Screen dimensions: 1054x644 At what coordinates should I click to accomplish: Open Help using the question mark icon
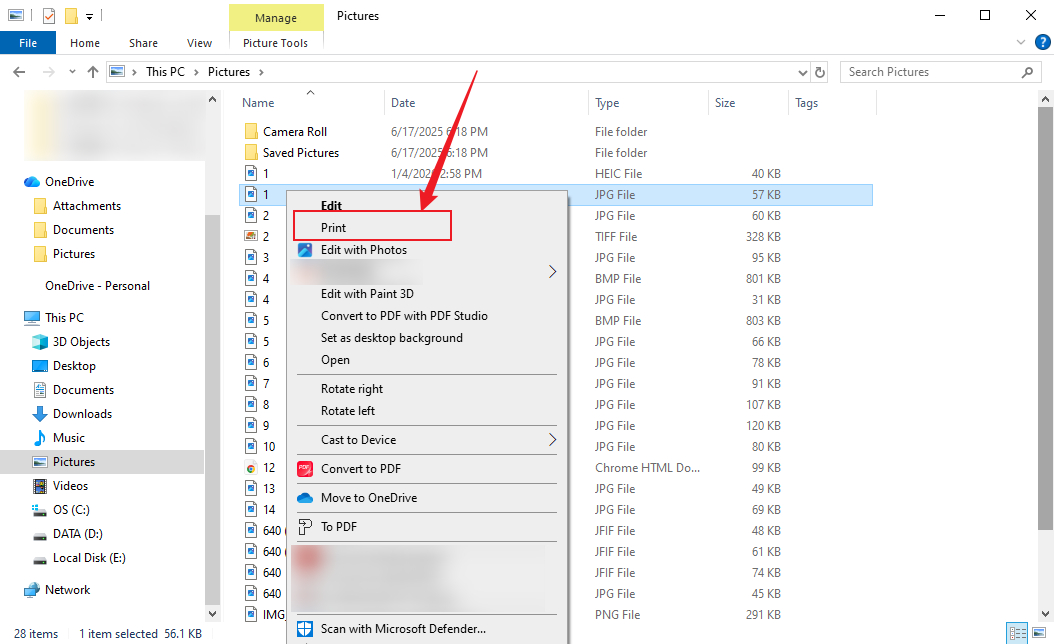[x=1042, y=42]
